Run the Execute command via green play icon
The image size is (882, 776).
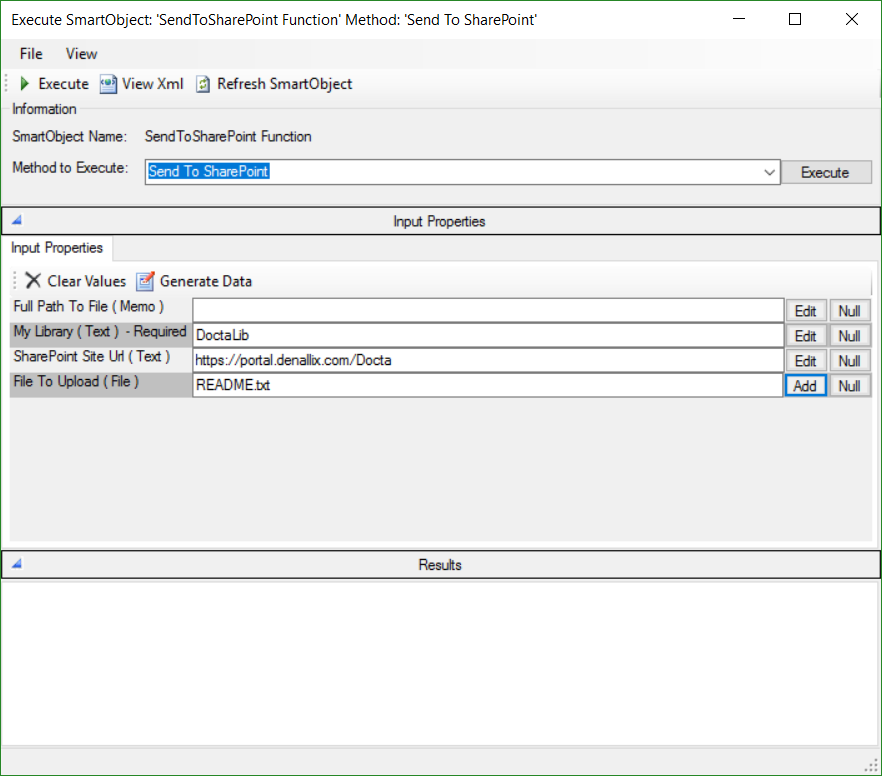(x=23, y=84)
